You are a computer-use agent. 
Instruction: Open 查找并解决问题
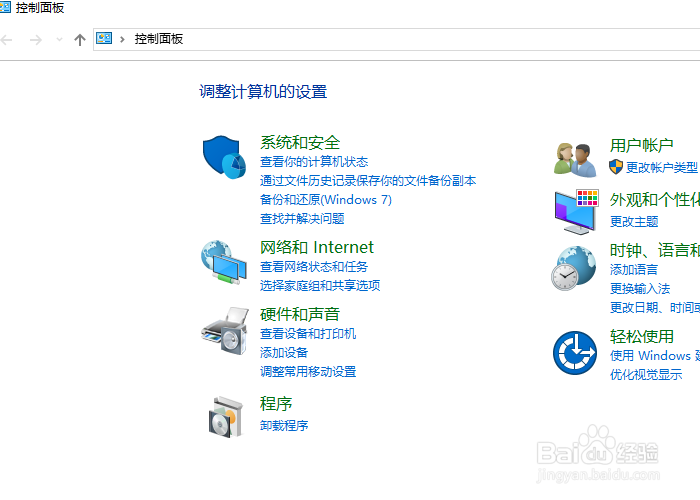[302, 219]
